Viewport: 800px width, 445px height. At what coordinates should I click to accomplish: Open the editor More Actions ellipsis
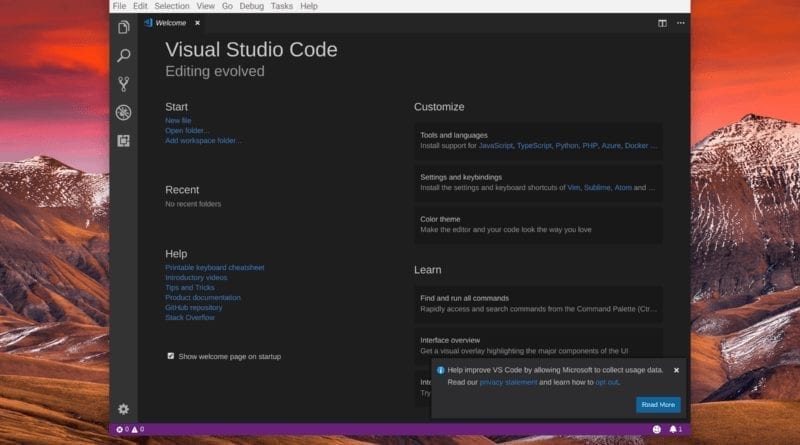click(681, 23)
